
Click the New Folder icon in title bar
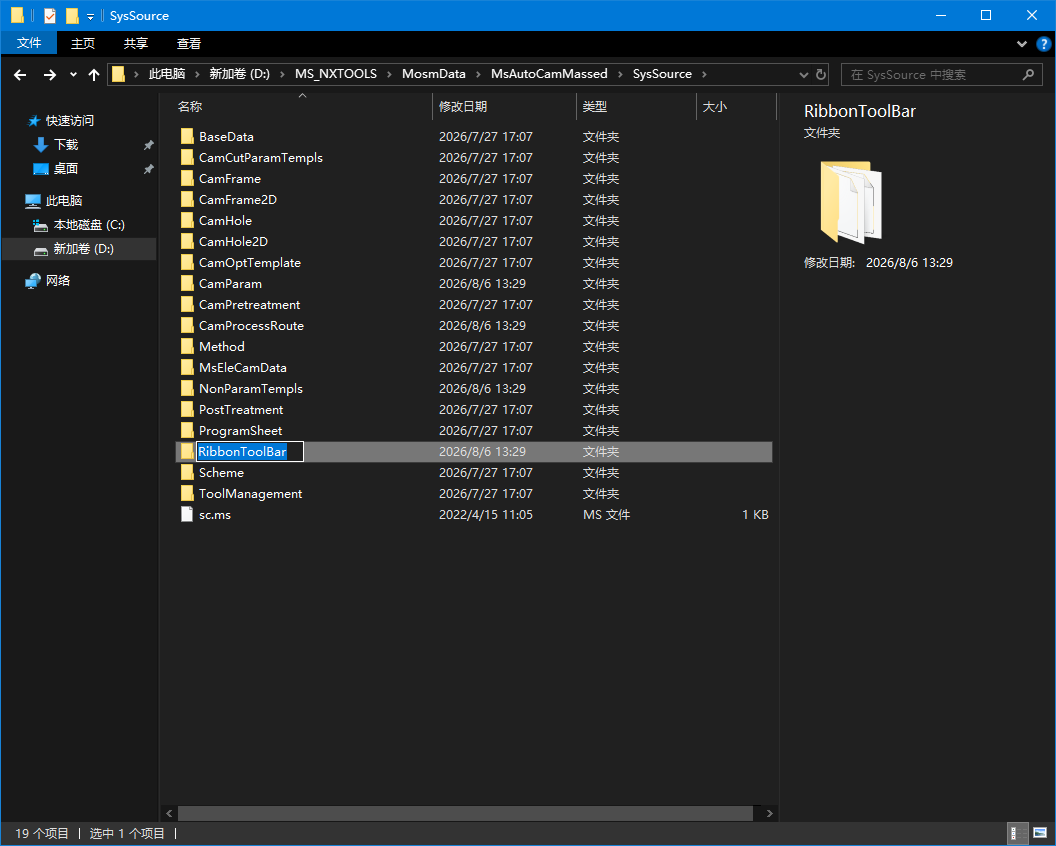click(72, 15)
